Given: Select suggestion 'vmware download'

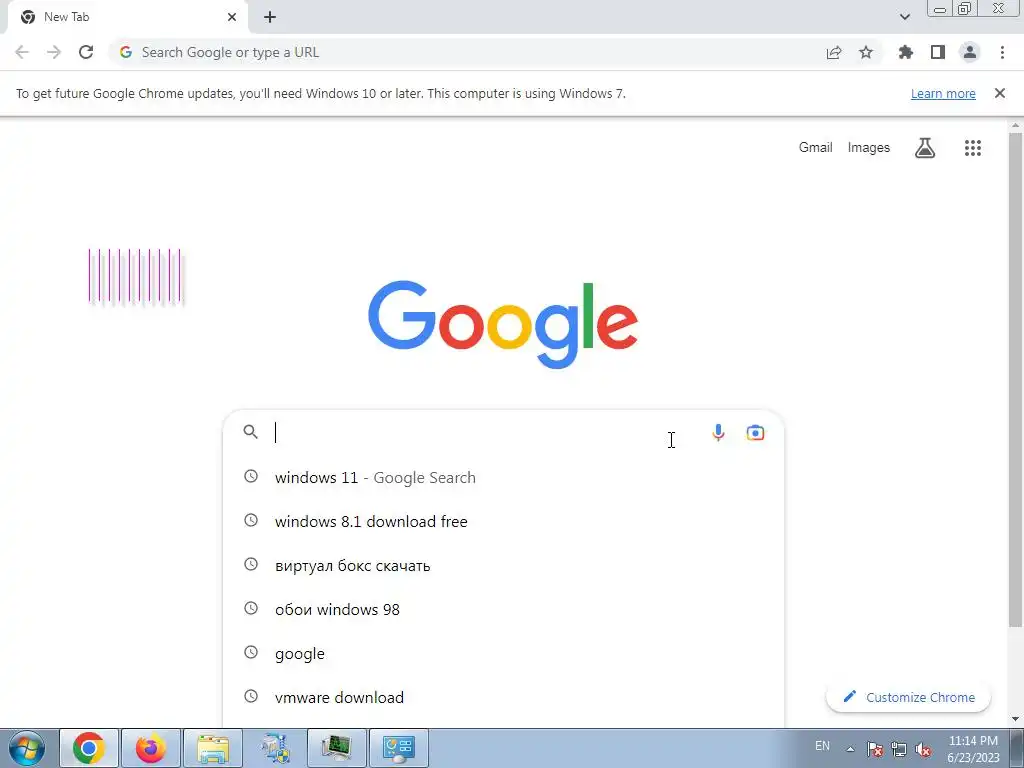Looking at the screenshot, I should click(x=504, y=697).
